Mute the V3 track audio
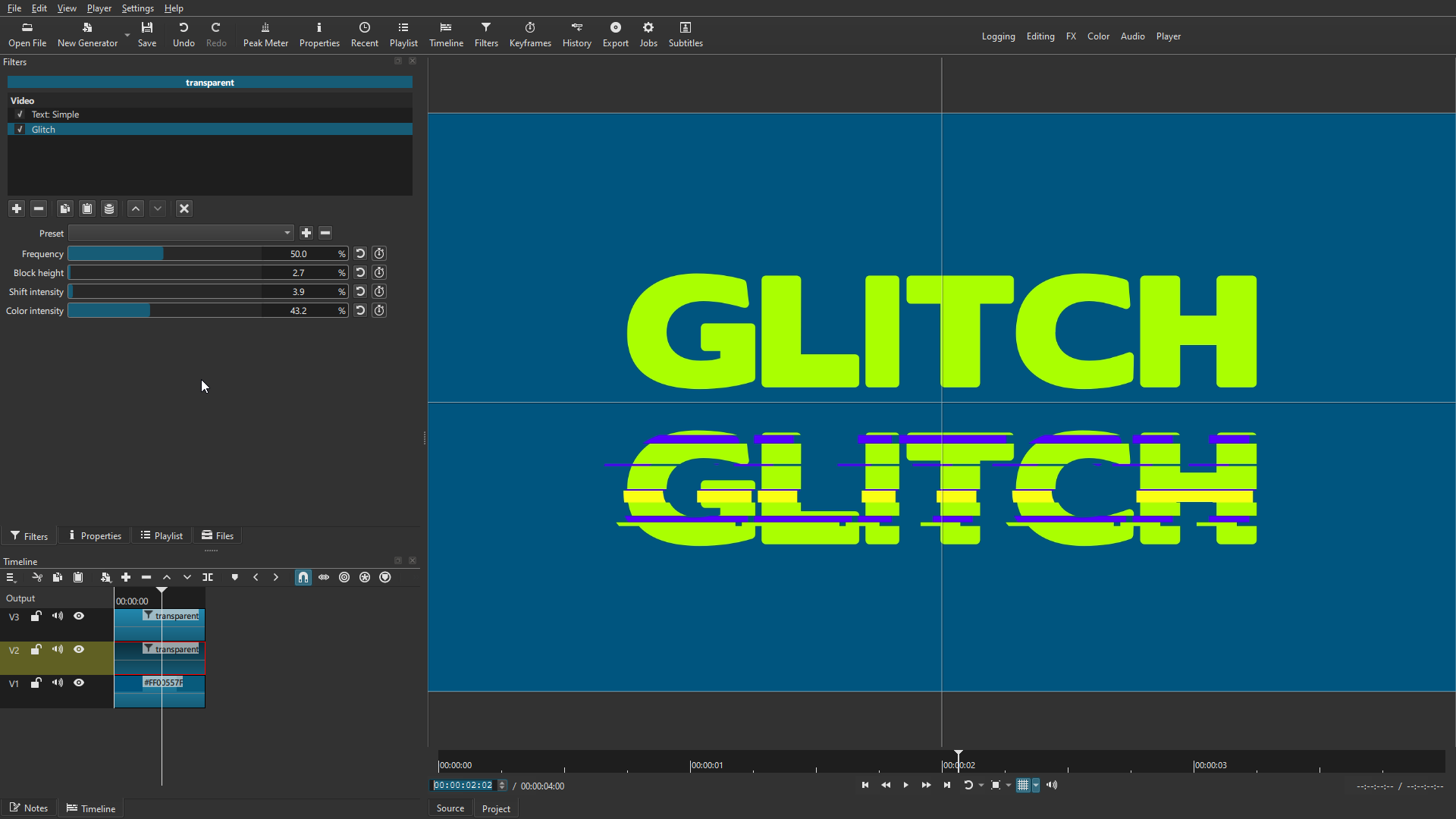Viewport: 1456px width, 819px height. coord(58,617)
